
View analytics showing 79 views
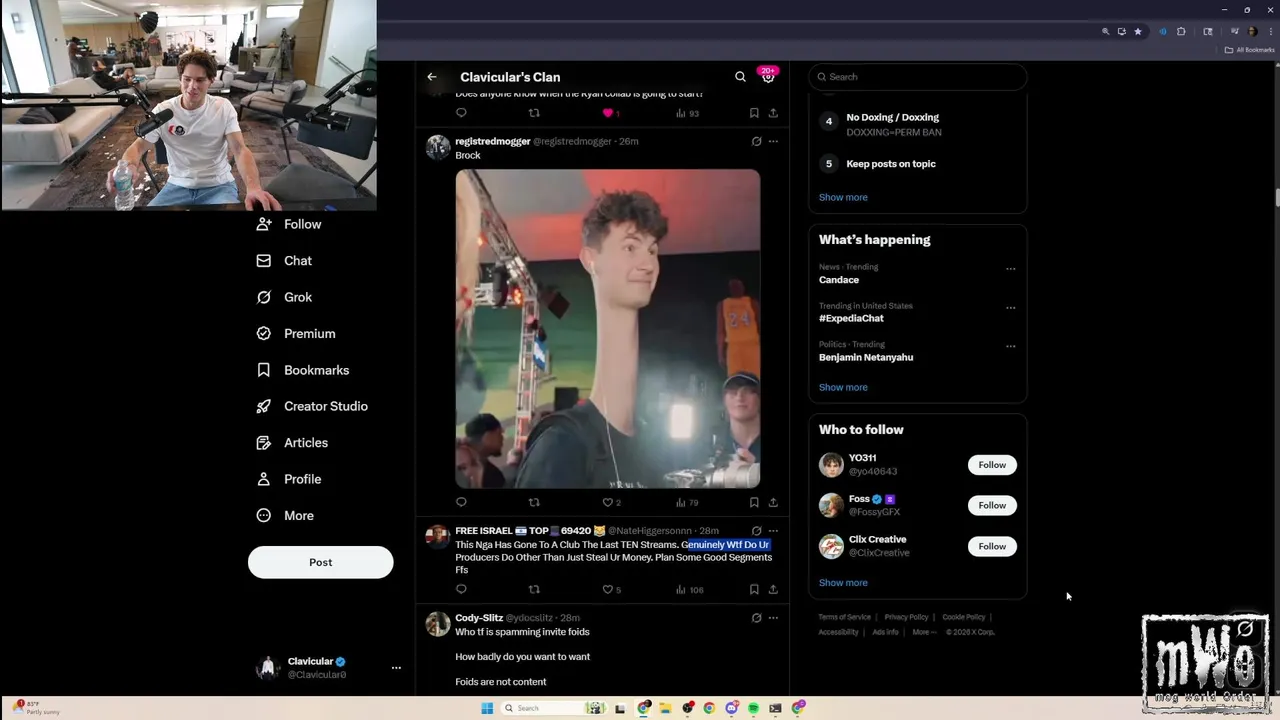tap(687, 502)
